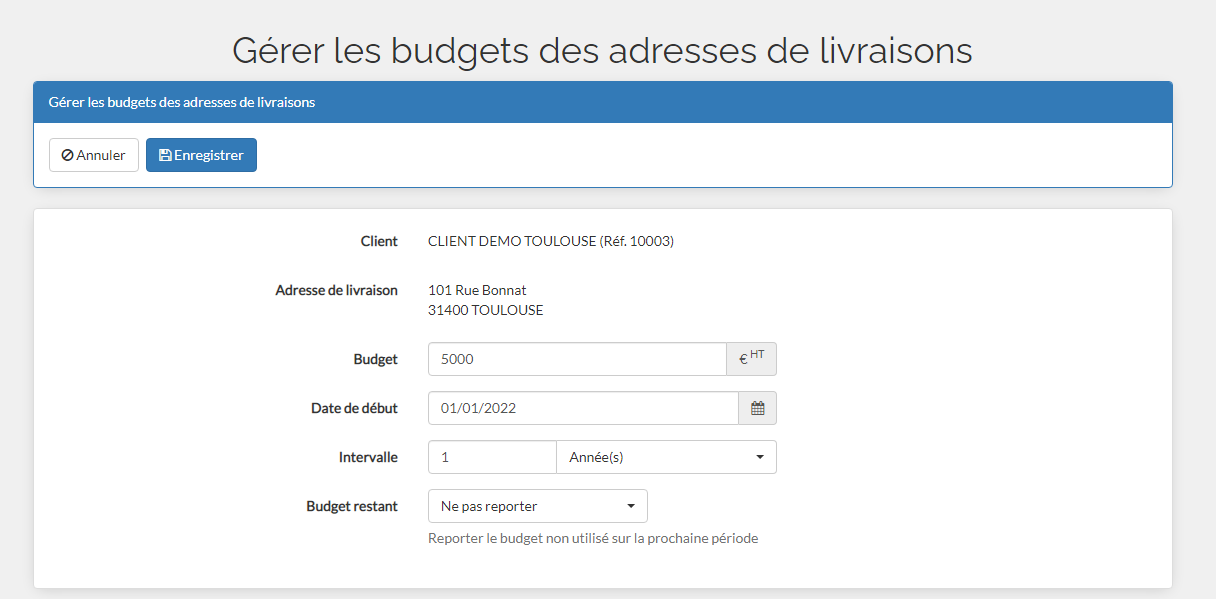Click the large page heading at the top

602,50
